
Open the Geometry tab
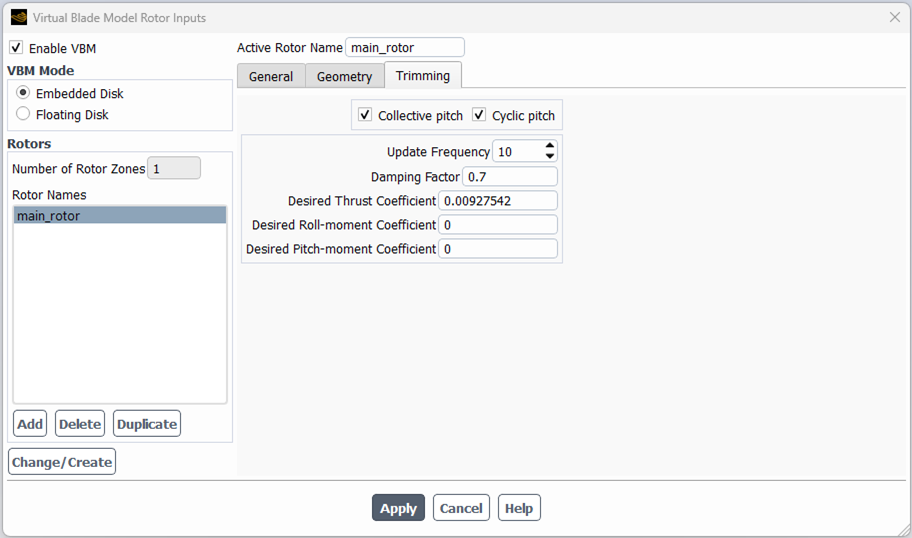coord(344,76)
